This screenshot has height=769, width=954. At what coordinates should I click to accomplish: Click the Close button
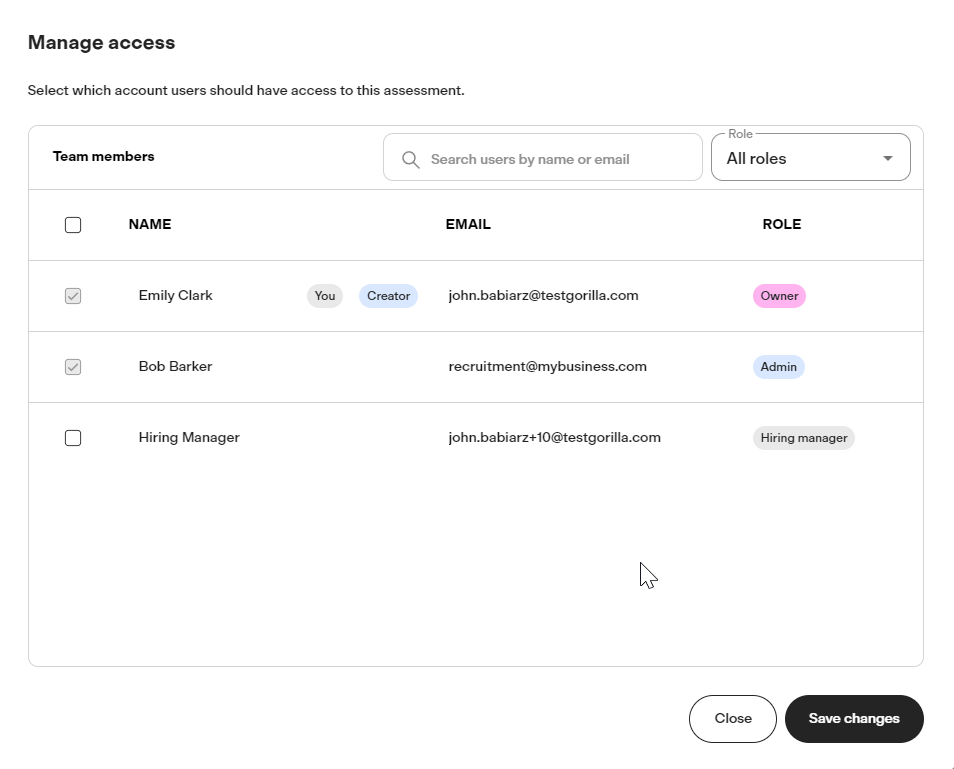(733, 719)
